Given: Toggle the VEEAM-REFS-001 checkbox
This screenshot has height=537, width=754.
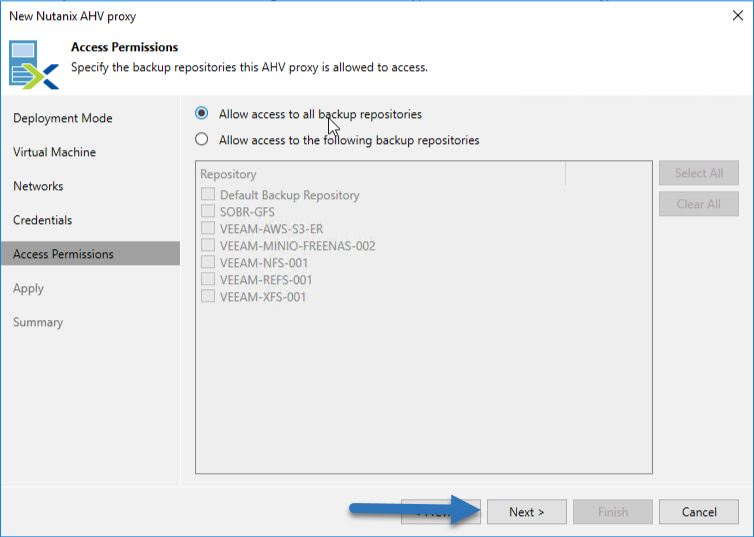Looking at the screenshot, I should 208,279.
